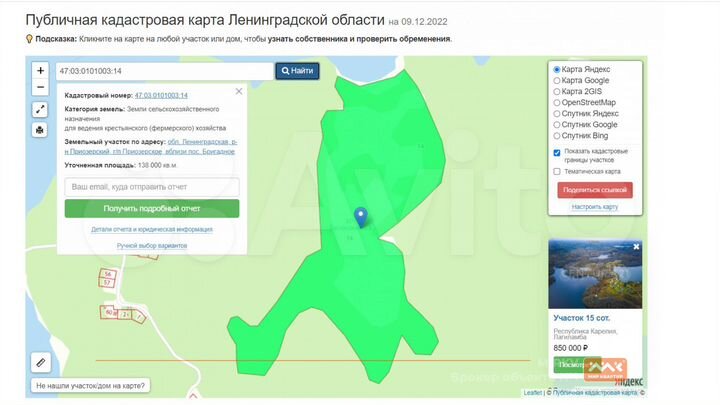Print the map using printer icon
The image size is (720, 405).
[x=40, y=130]
